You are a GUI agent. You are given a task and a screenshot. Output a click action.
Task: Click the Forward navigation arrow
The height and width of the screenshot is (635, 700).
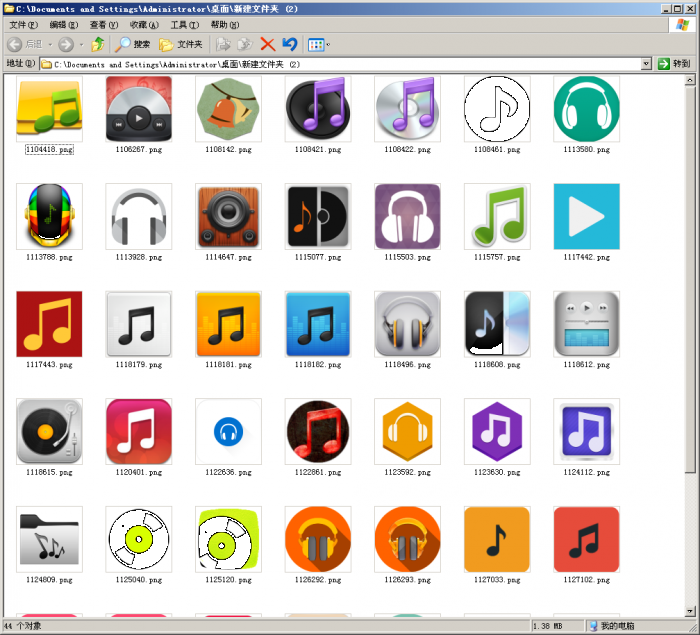click(66, 44)
